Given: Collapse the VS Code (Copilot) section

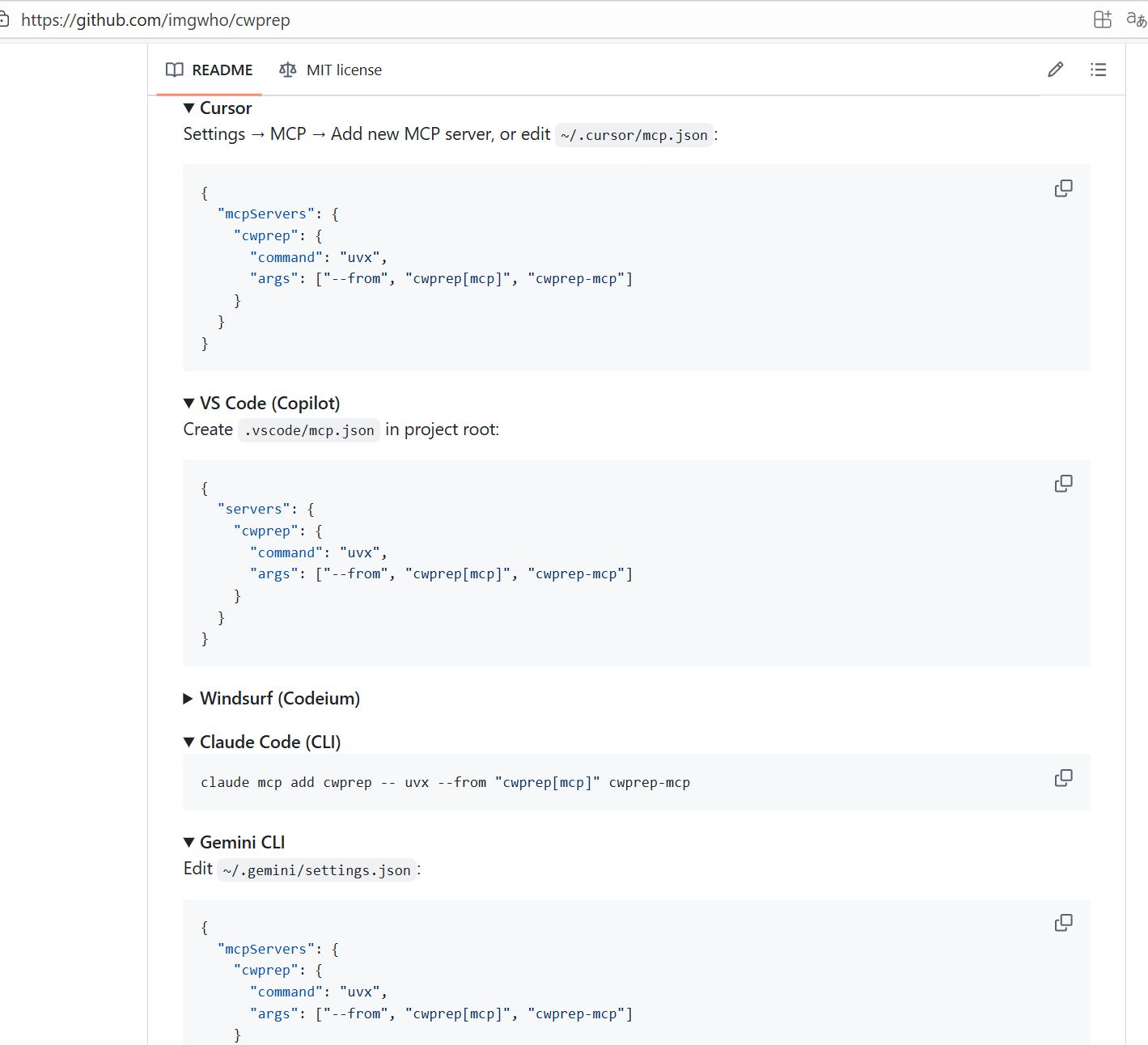Looking at the screenshot, I should [261, 403].
